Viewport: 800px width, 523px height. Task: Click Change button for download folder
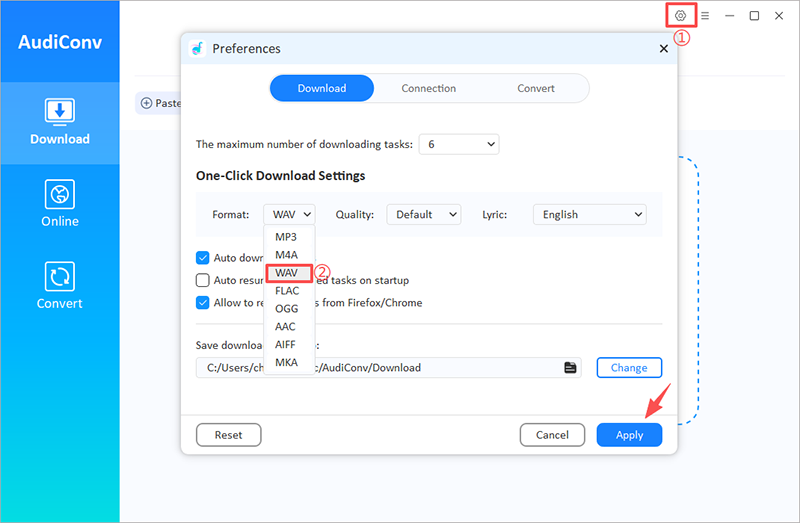[x=629, y=367]
